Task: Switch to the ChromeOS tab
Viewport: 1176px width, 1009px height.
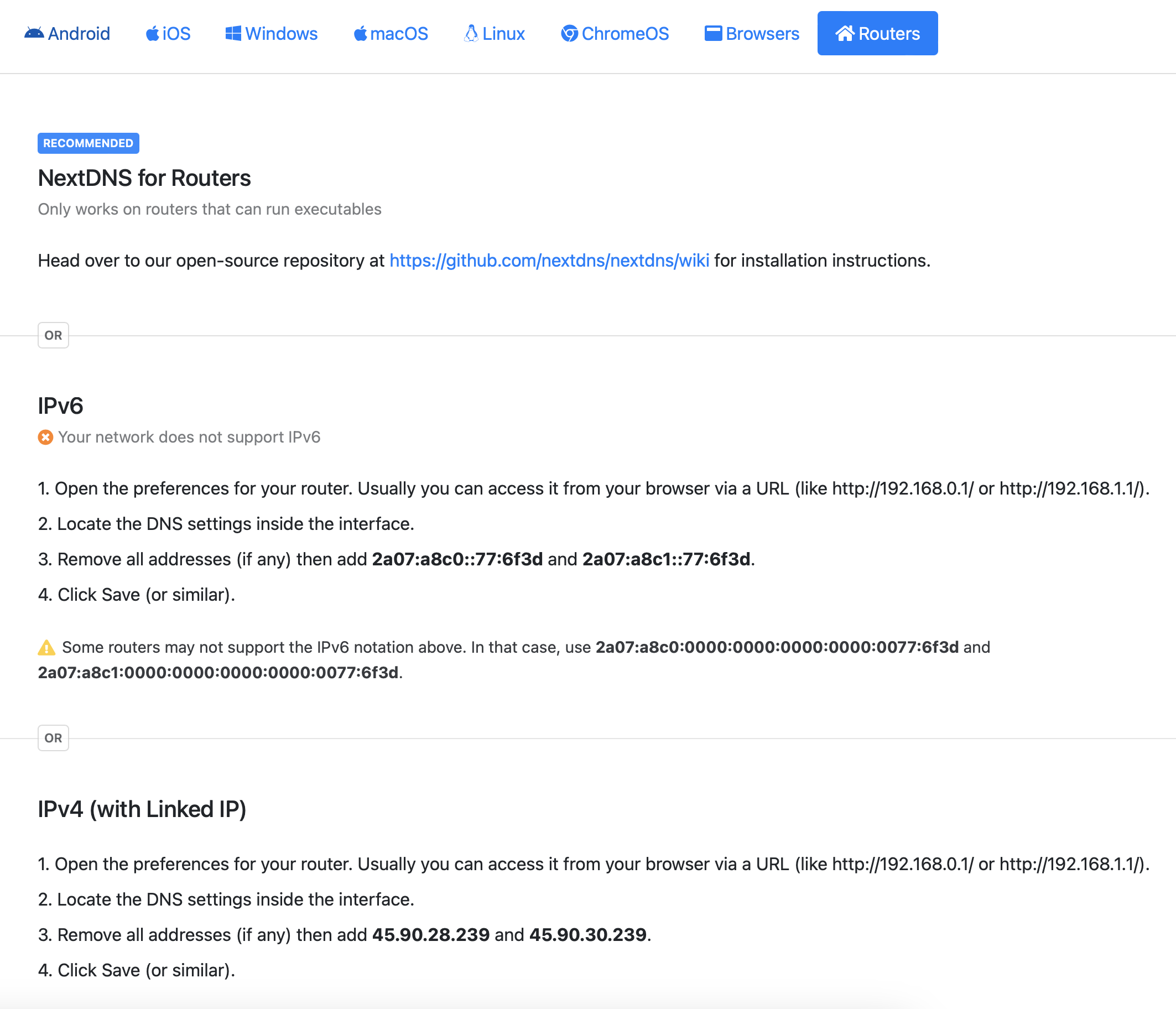Action: tap(615, 34)
